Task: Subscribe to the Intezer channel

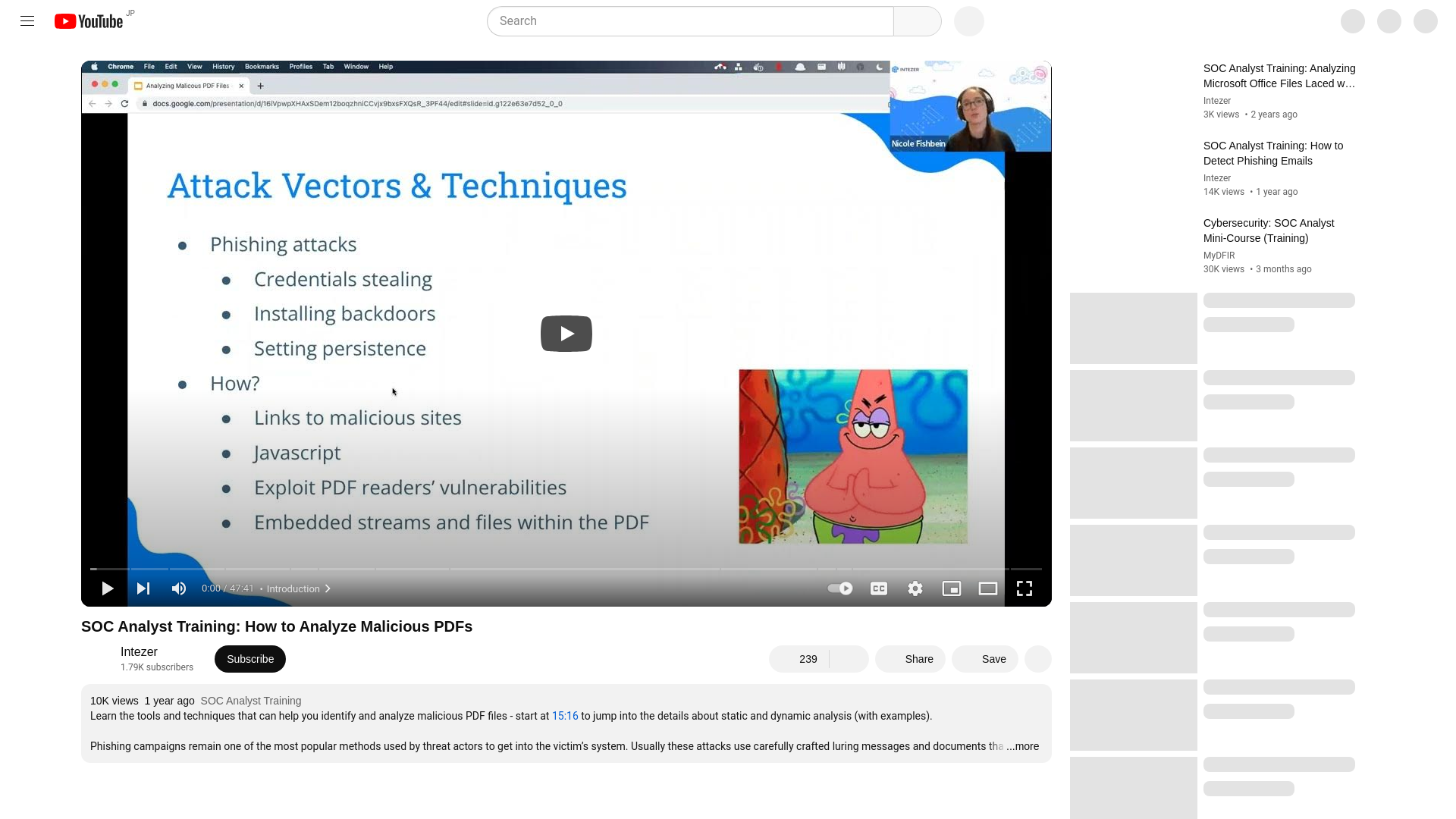Action: click(x=250, y=659)
